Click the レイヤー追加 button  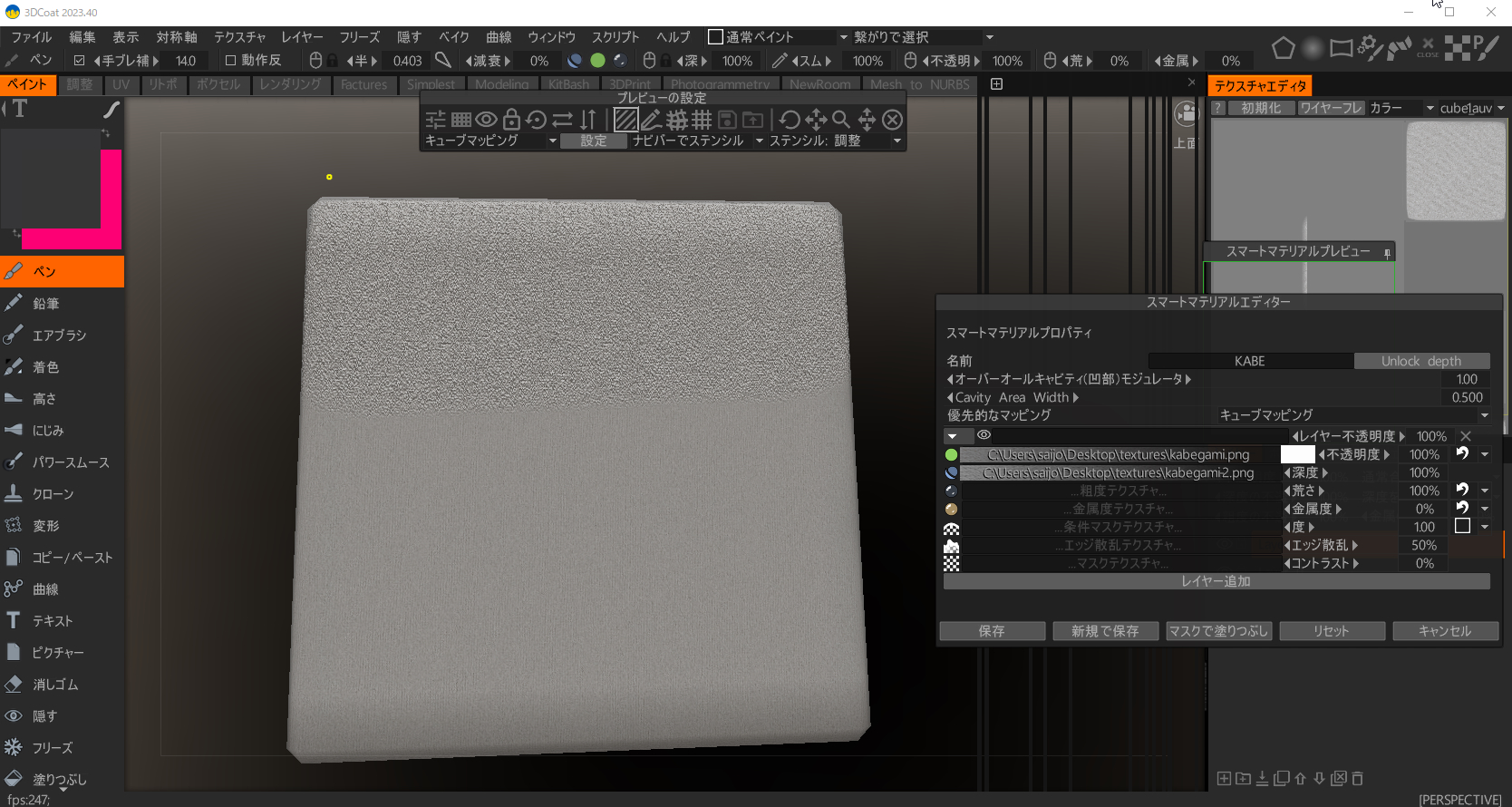pyautogui.click(x=1216, y=581)
